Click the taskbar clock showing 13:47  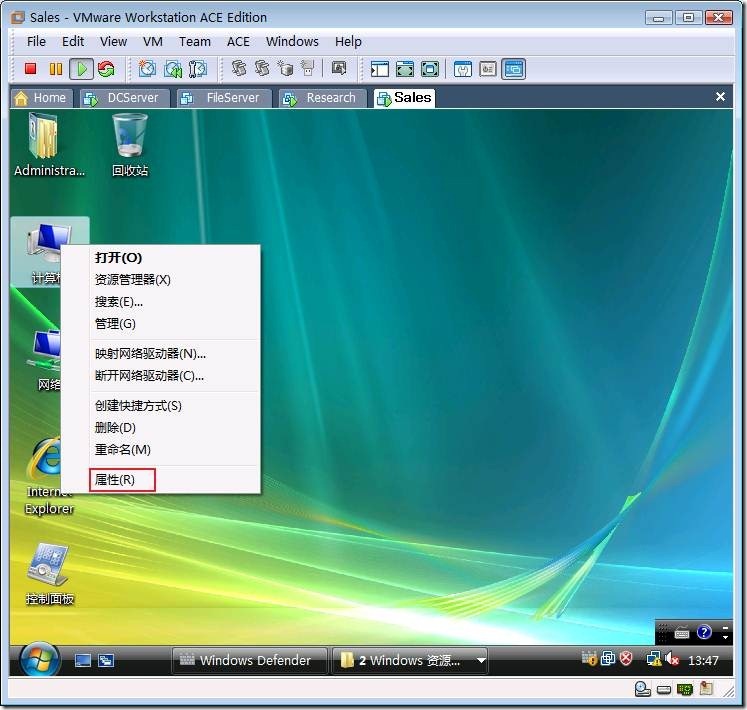coord(703,660)
